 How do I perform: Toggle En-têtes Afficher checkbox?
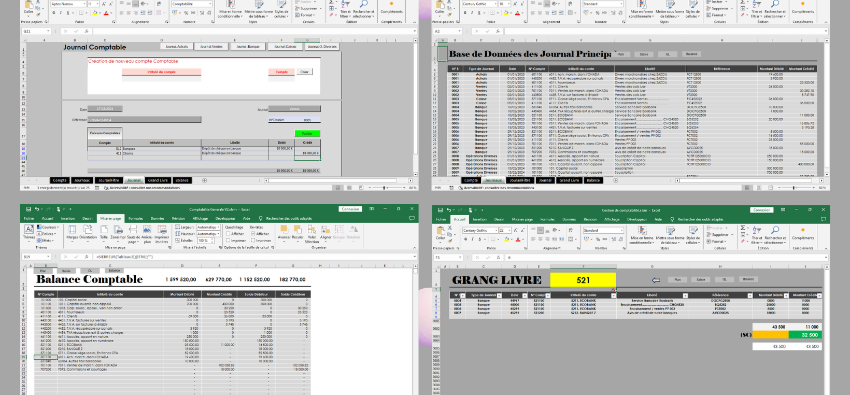[253, 234]
